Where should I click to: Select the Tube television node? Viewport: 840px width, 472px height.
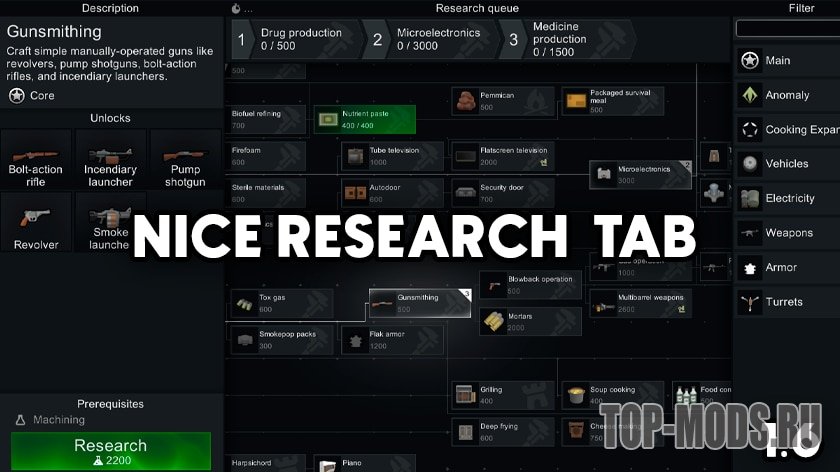click(392, 156)
